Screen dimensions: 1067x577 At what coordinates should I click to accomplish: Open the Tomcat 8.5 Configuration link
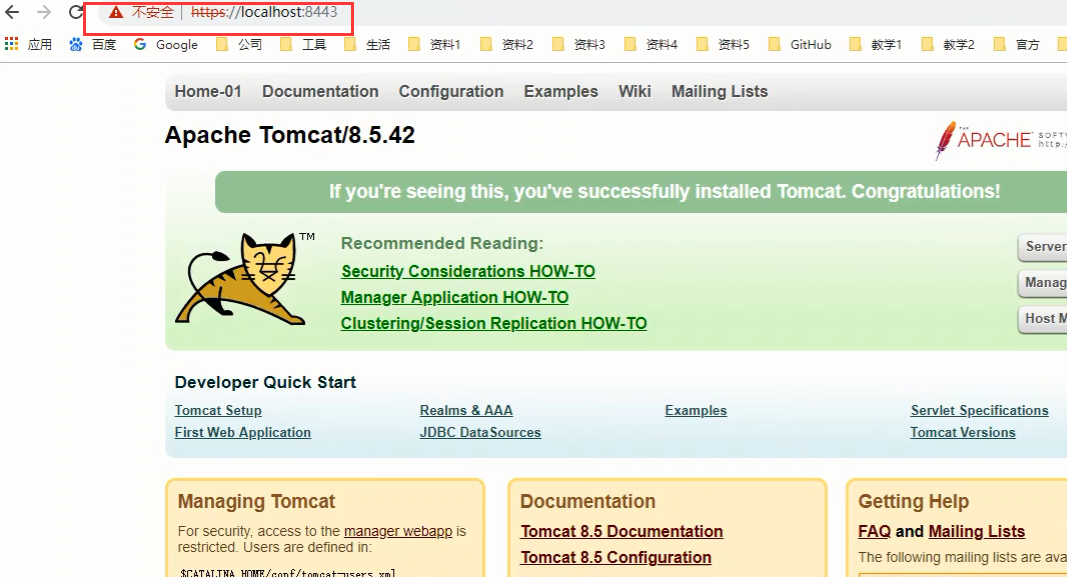click(x=616, y=557)
